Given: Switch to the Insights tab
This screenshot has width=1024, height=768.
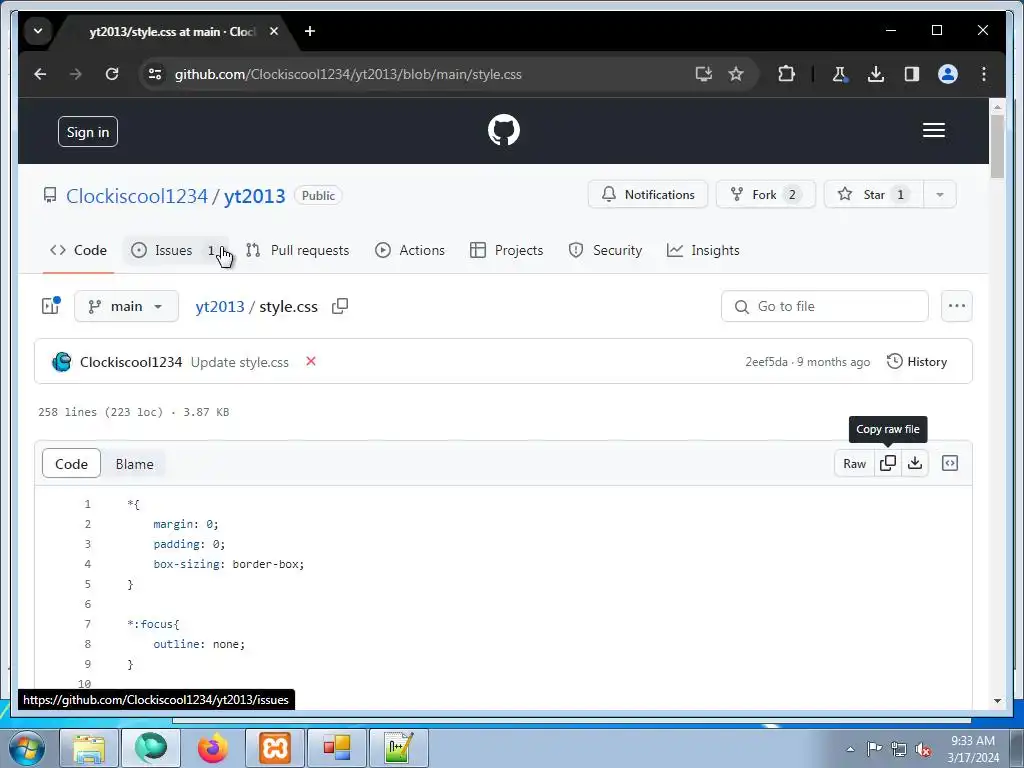Looking at the screenshot, I should (x=703, y=250).
